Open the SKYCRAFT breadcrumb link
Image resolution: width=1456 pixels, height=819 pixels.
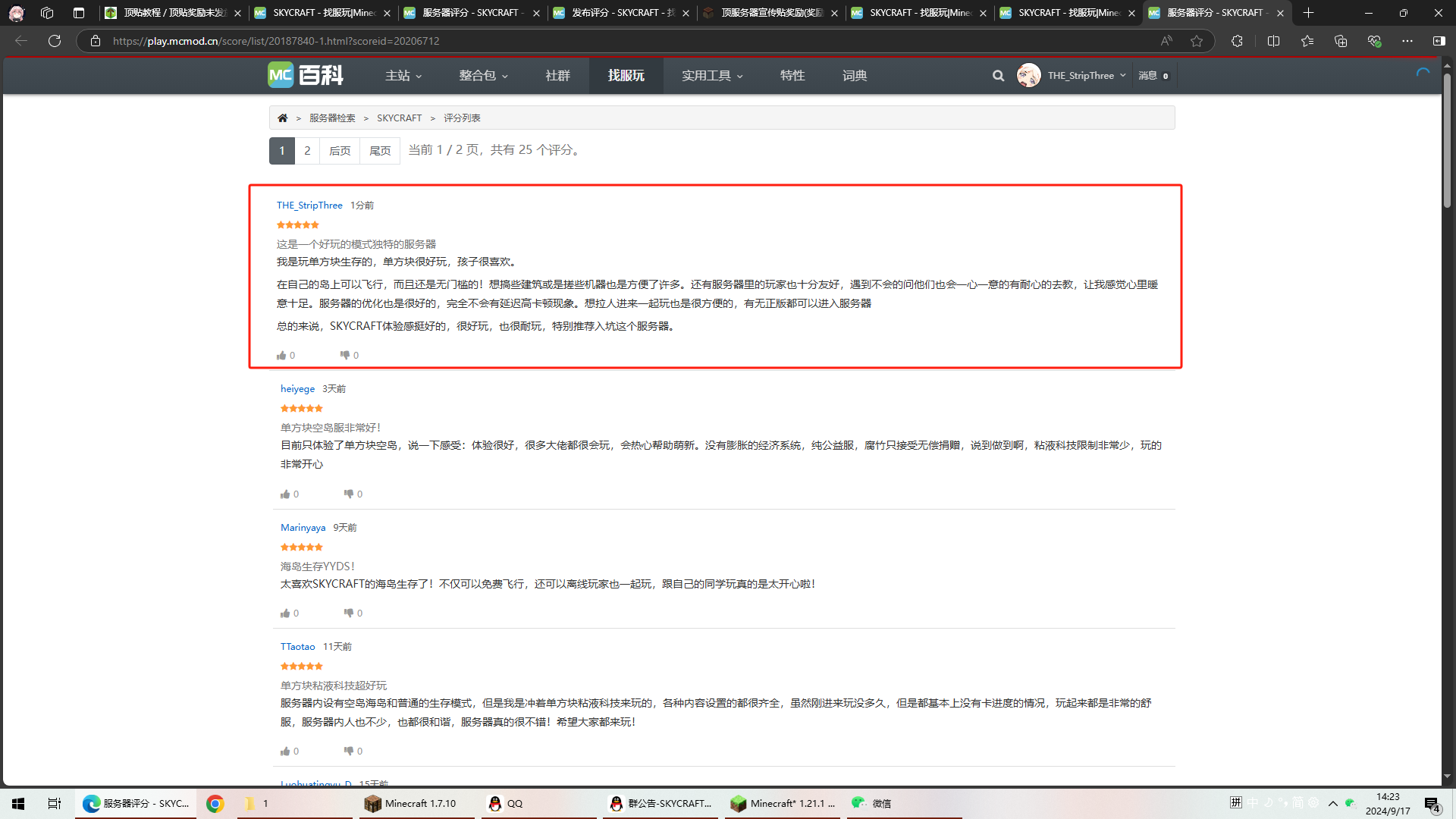(399, 118)
